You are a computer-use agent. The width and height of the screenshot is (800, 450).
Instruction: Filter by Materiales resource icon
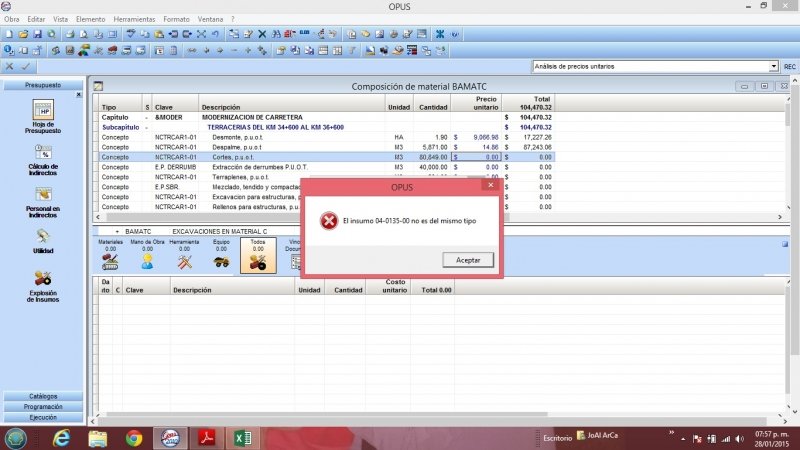click(111, 259)
